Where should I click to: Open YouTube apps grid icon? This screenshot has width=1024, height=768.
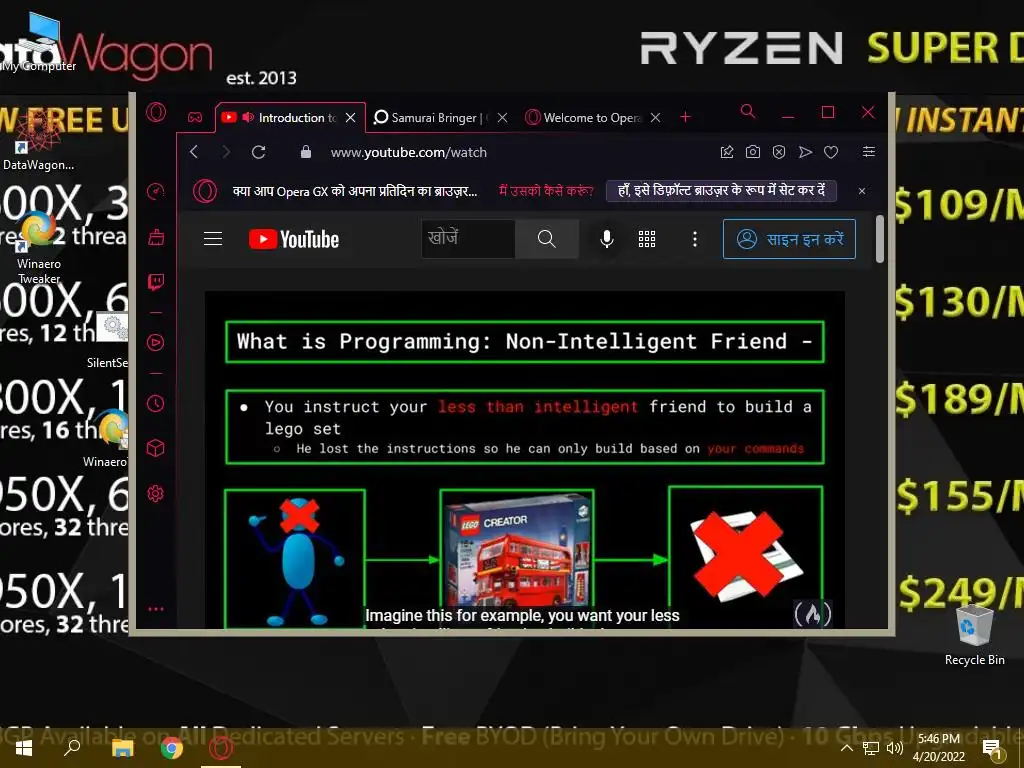point(647,239)
